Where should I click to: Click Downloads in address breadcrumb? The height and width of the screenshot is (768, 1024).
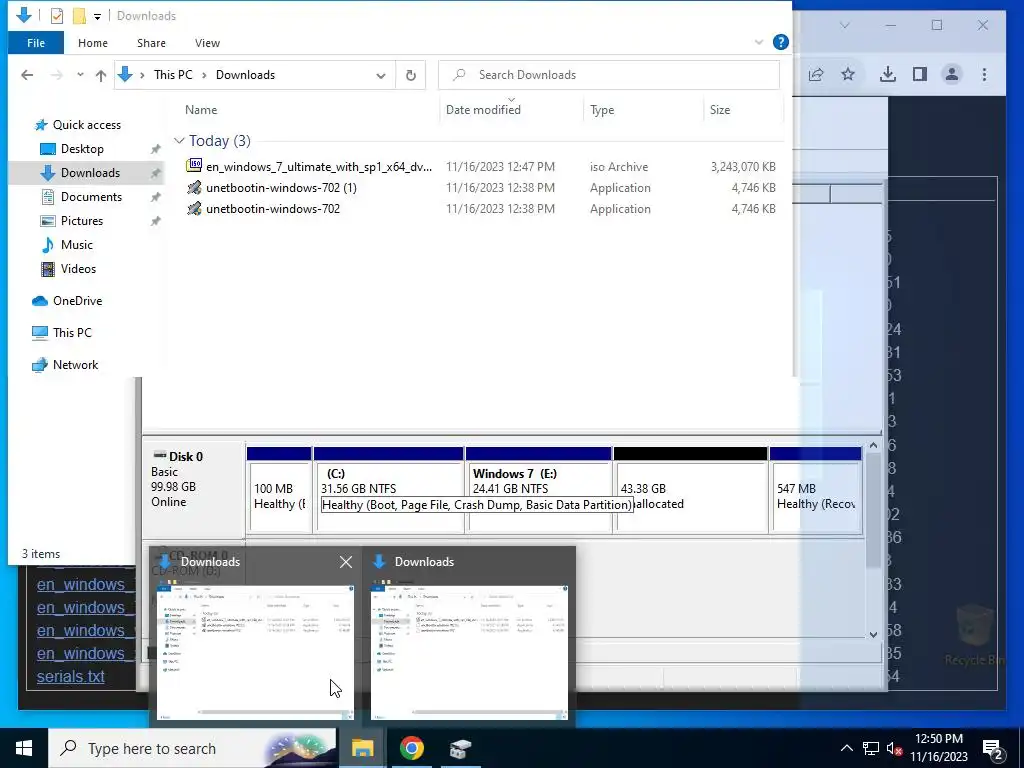click(246, 75)
